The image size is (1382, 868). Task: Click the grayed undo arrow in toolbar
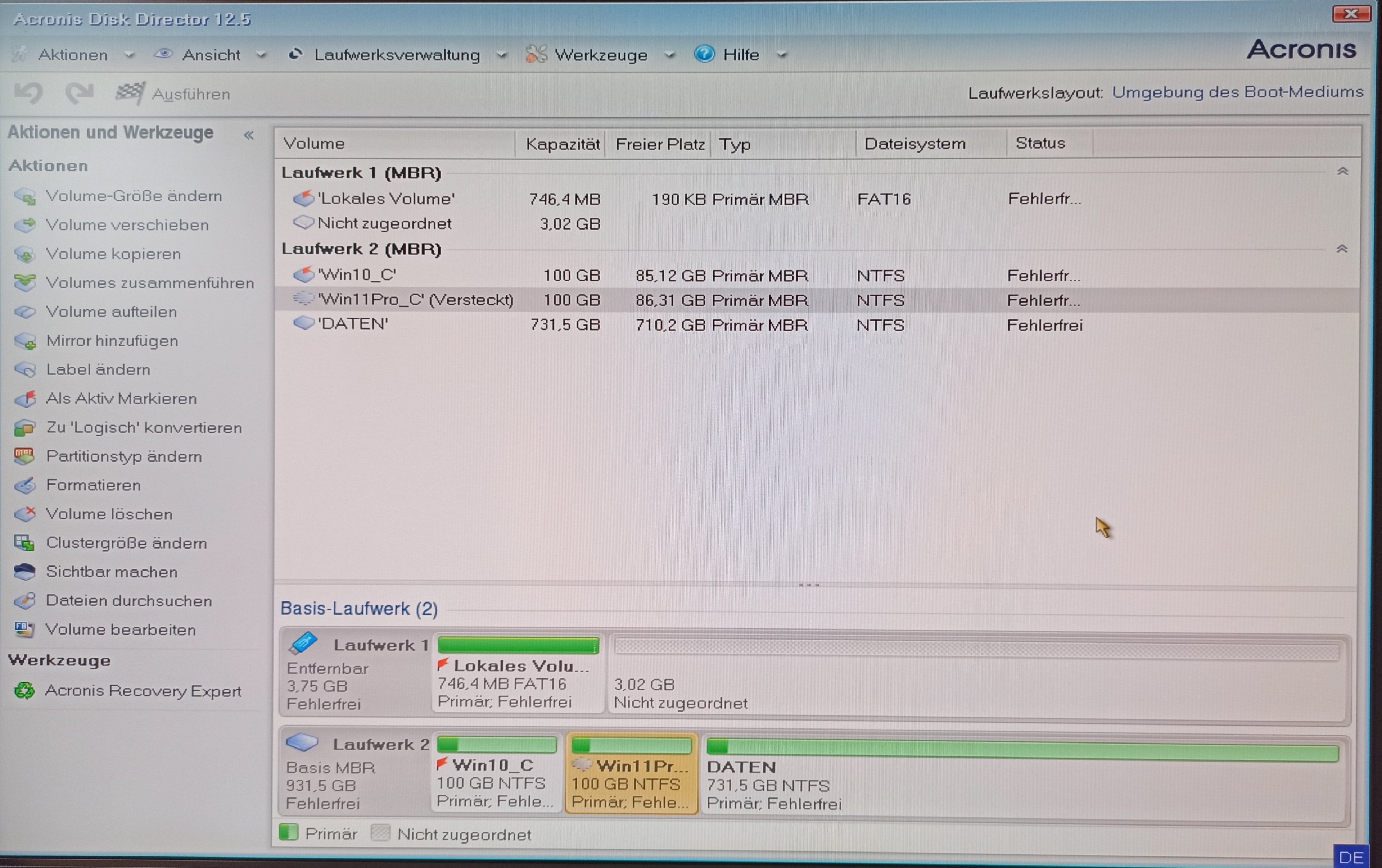(x=29, y=93)
